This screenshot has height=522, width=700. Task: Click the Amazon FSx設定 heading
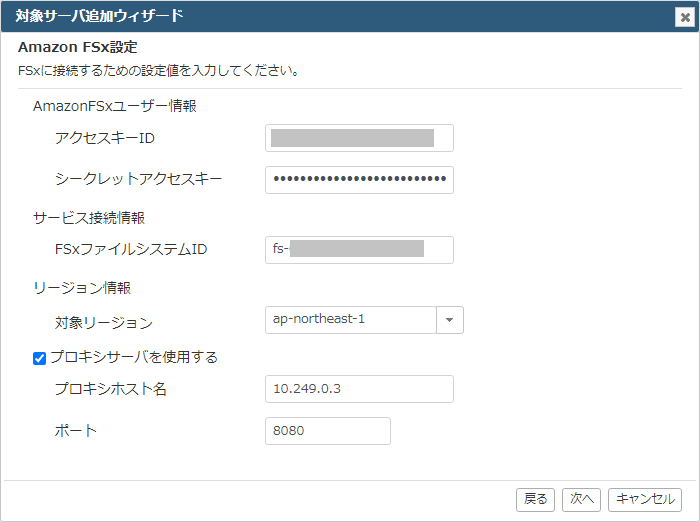78,47
